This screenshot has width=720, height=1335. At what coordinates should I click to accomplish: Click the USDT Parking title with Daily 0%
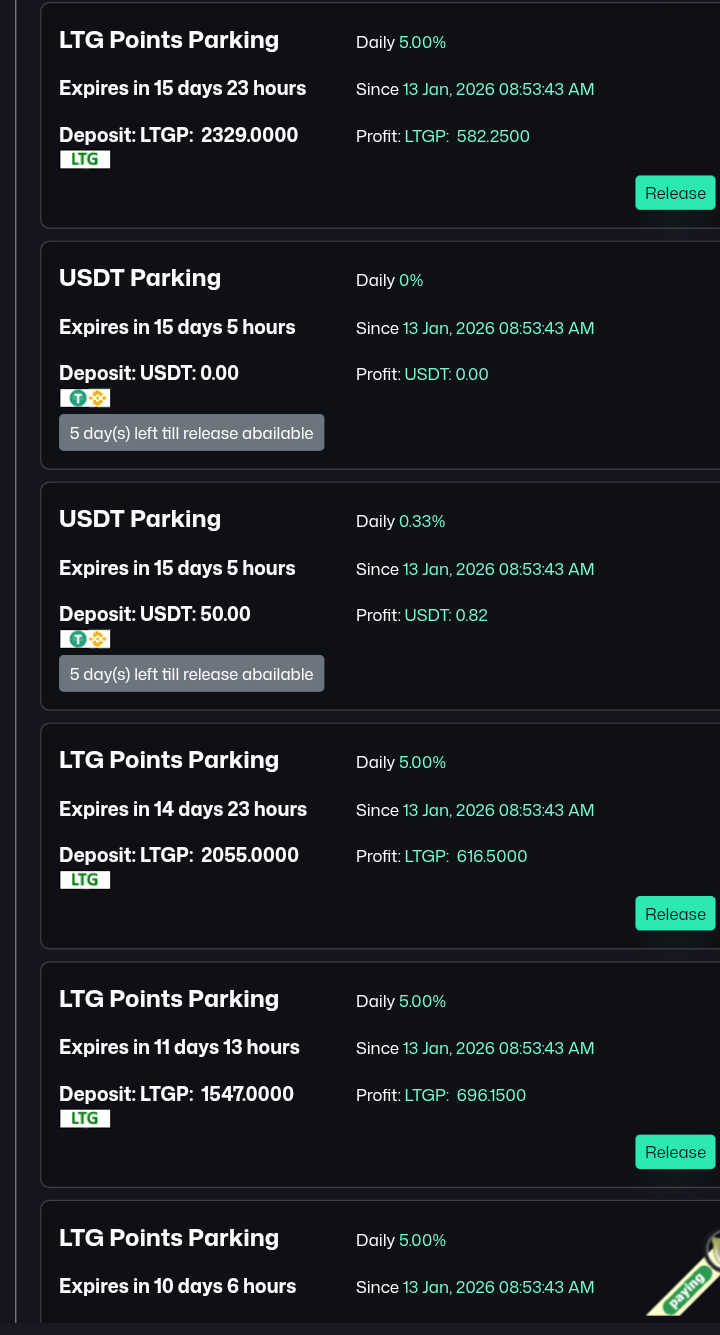[140, 278]
